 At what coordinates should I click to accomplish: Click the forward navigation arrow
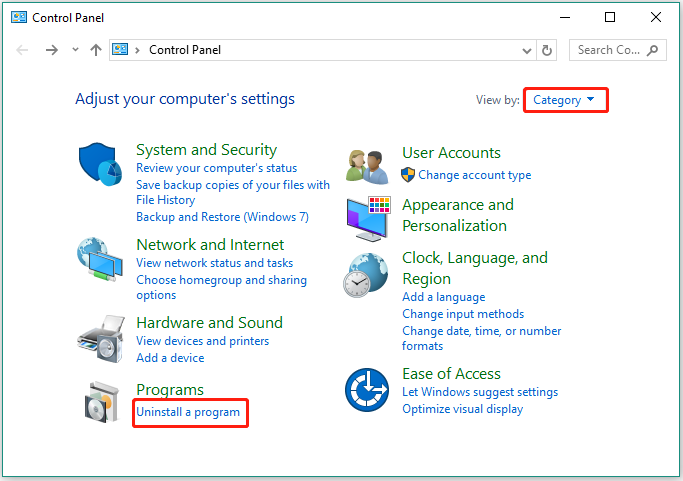[52, 50]
